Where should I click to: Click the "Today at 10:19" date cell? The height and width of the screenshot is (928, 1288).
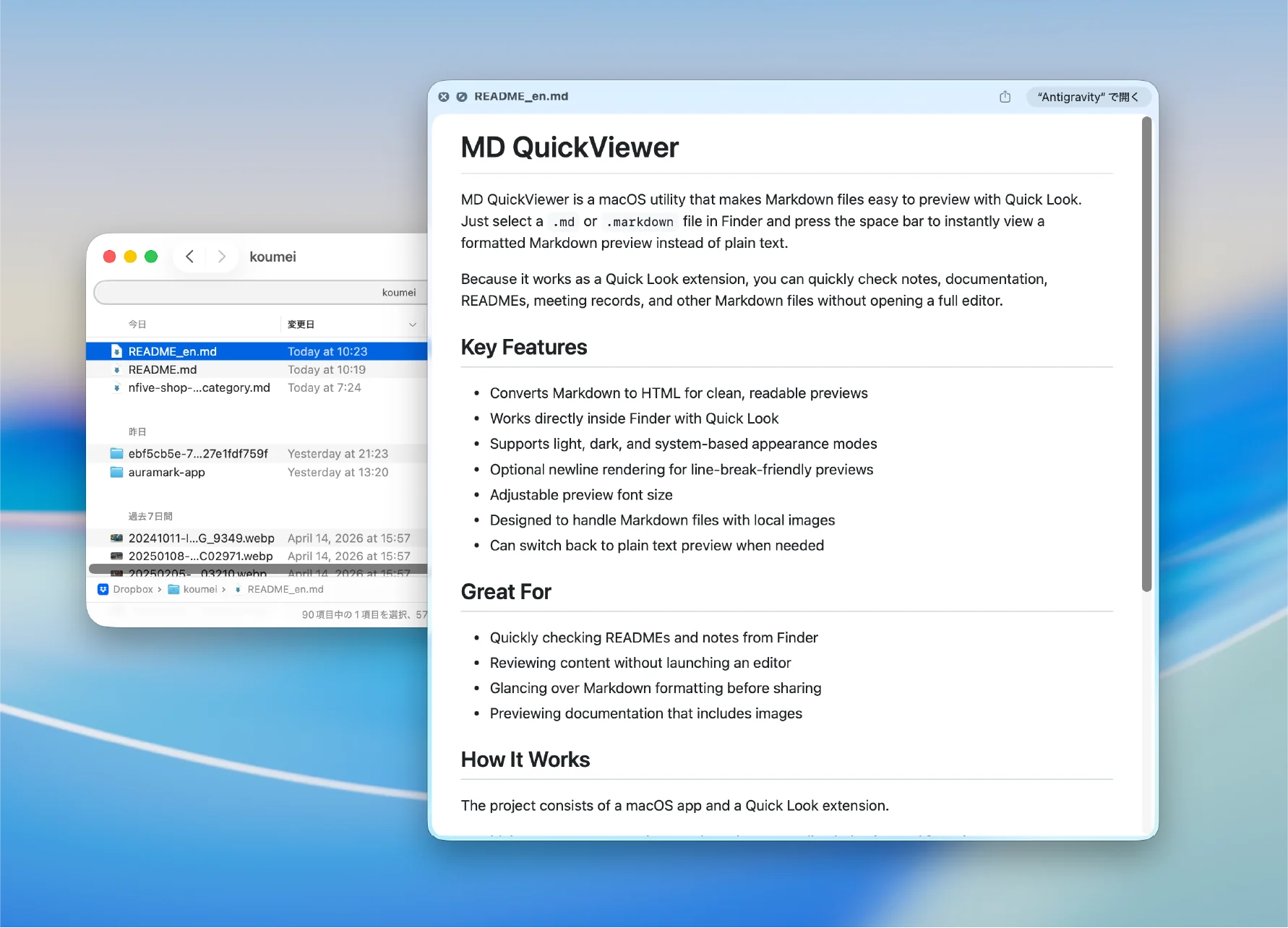coord(327,369)
